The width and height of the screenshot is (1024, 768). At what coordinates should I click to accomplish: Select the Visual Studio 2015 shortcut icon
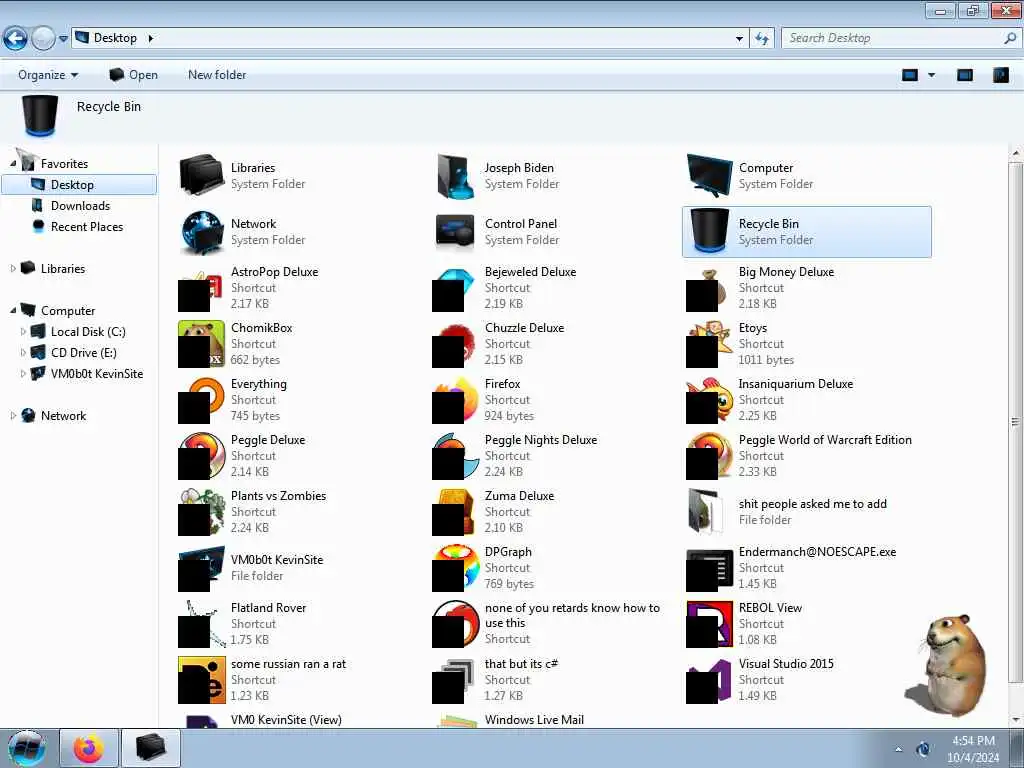tap(709, 680)
